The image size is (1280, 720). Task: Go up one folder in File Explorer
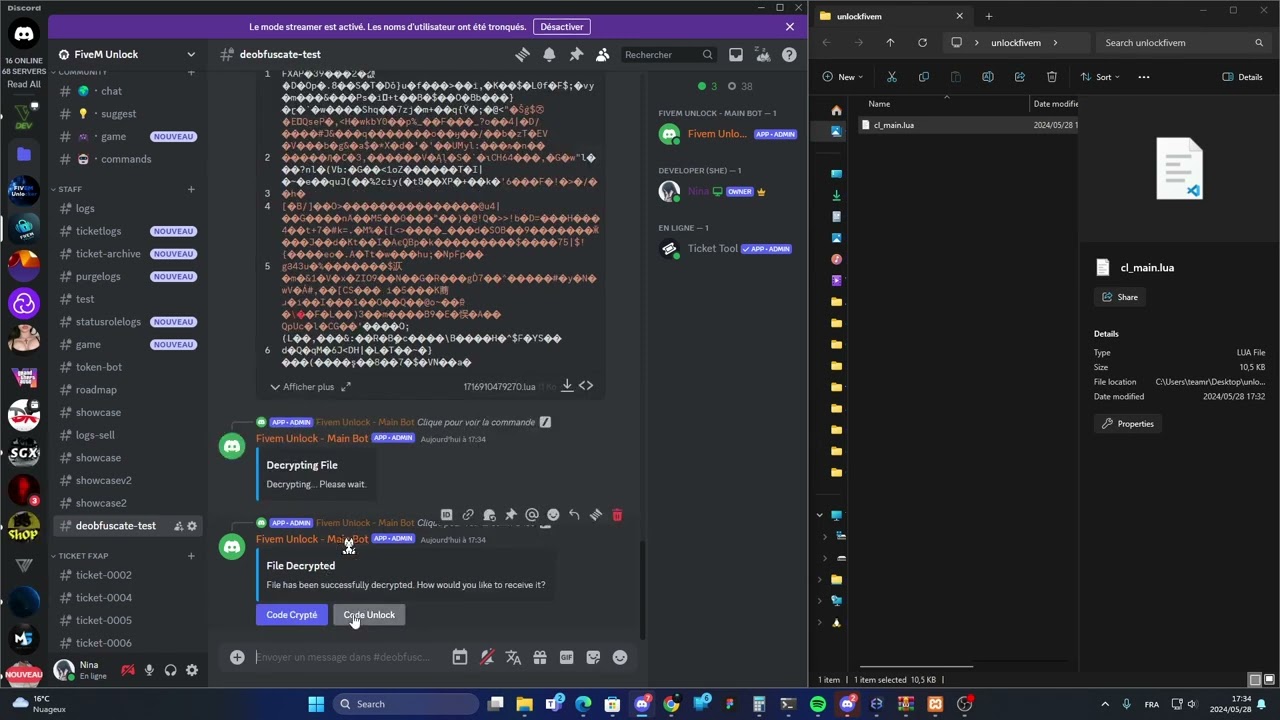tap(890, 43)
